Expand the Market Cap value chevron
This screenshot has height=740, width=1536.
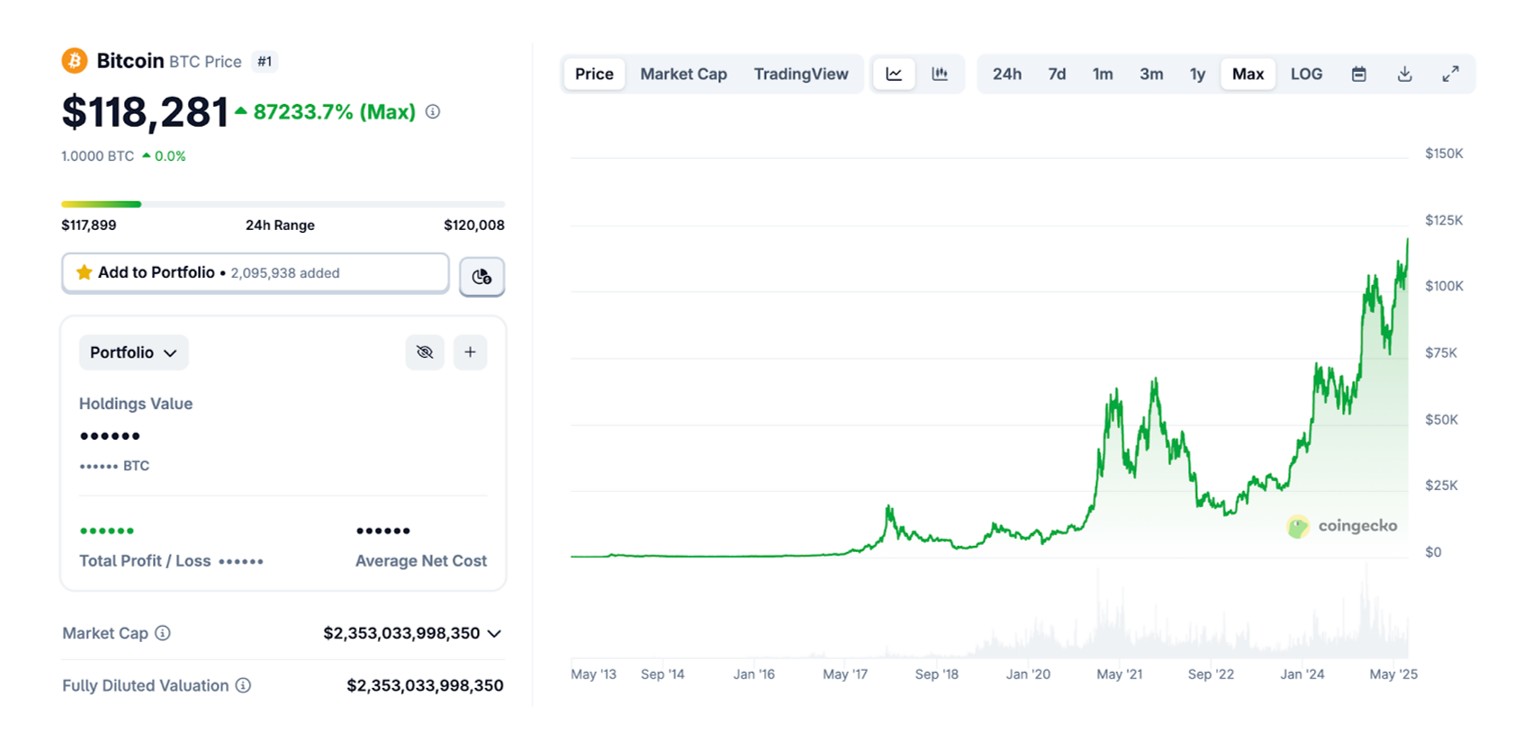click(x=494, y=633)
